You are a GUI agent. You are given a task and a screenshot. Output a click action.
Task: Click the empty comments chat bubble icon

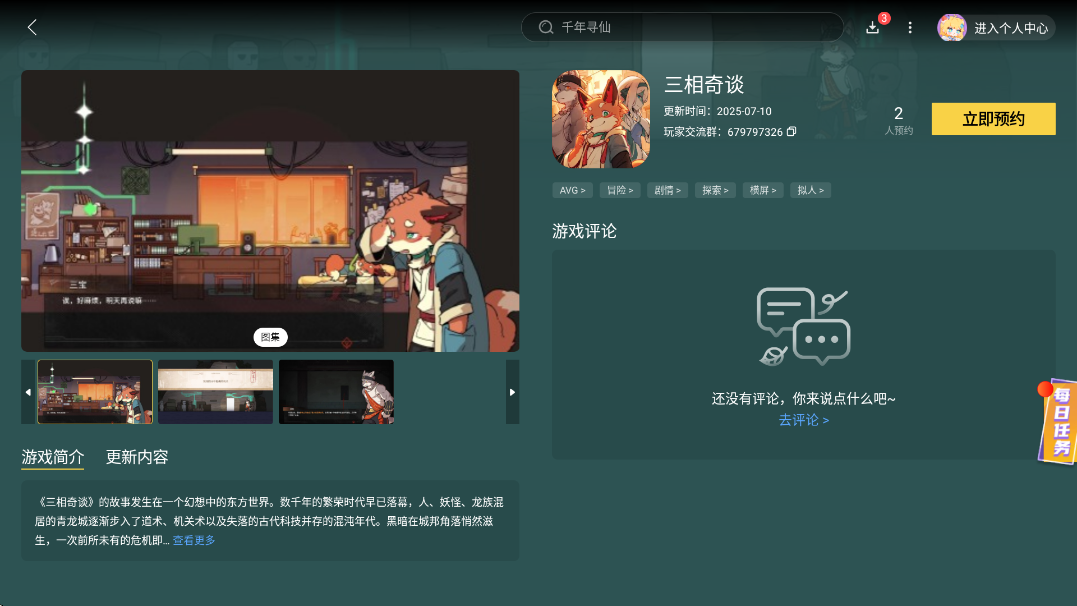(804, 326)
